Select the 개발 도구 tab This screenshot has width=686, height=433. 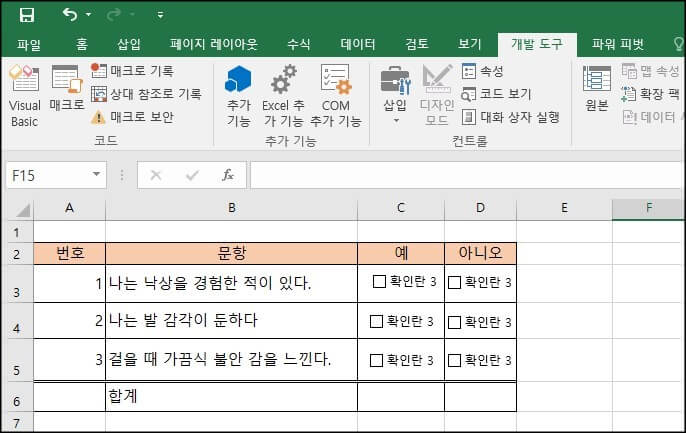point(537,45)
